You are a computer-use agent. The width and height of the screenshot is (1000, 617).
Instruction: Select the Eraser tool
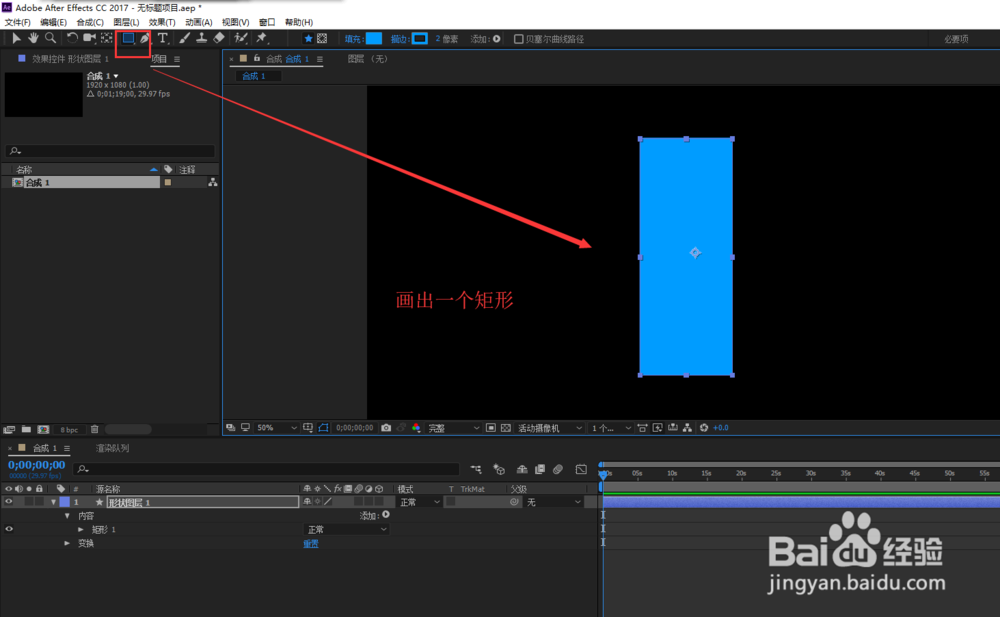pos(219,38)
